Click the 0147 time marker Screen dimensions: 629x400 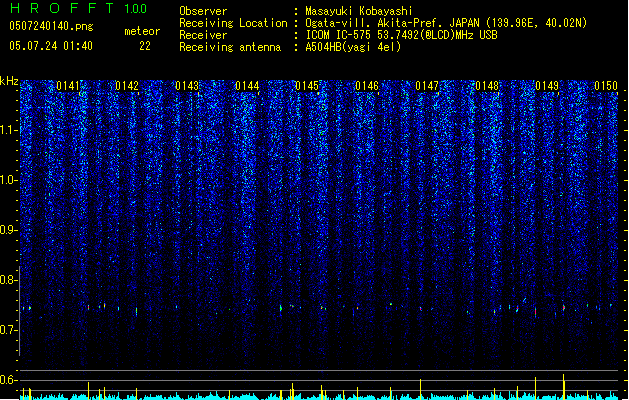pos(427,86)
